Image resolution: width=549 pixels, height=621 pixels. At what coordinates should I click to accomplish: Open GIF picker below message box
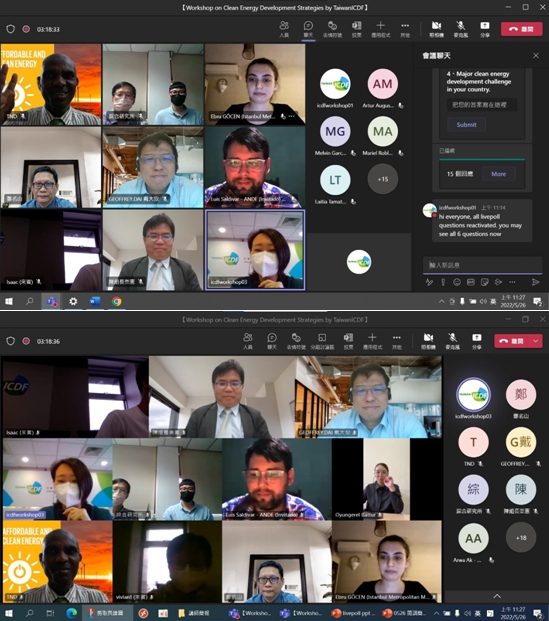471,282
